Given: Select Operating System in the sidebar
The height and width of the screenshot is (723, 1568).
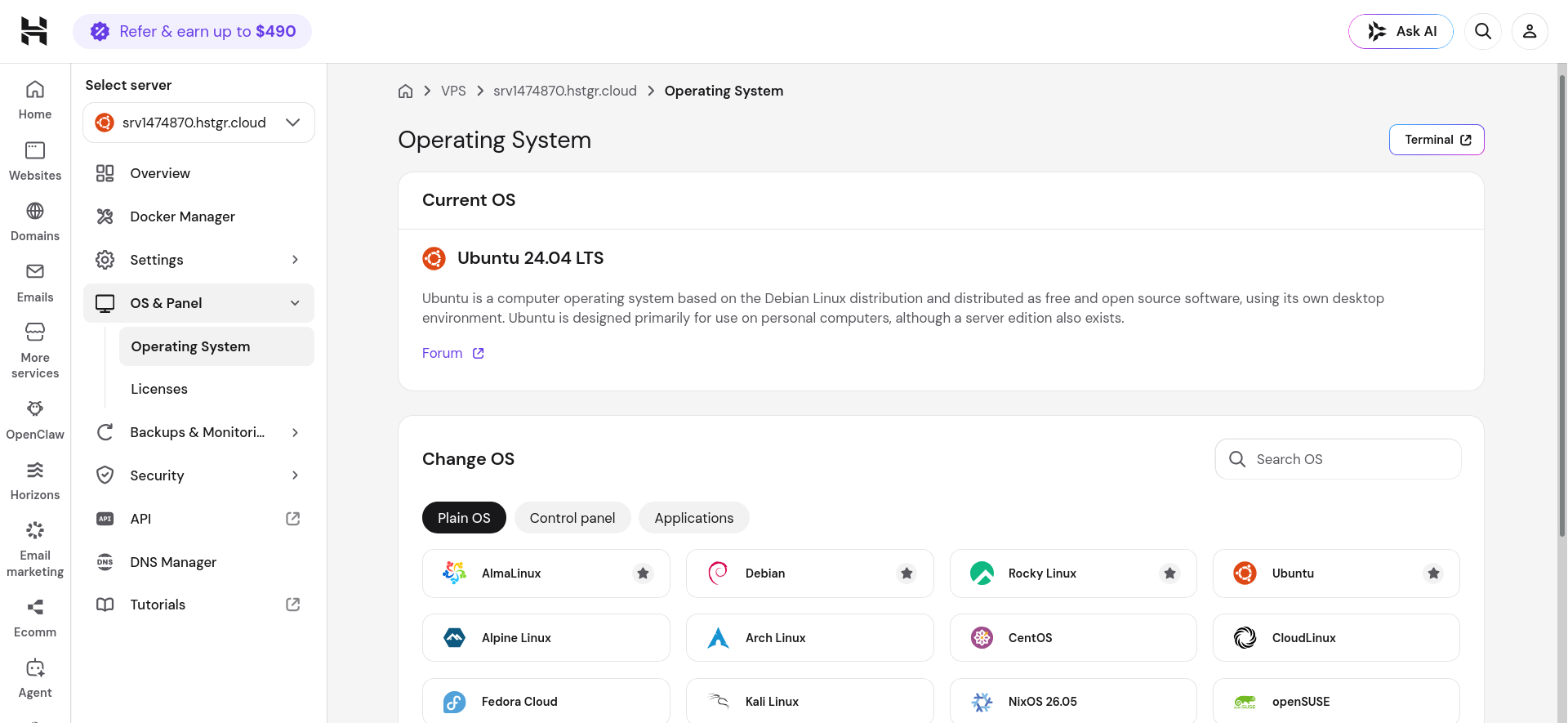Looking at the screenshot, I should tap(216, 346).
